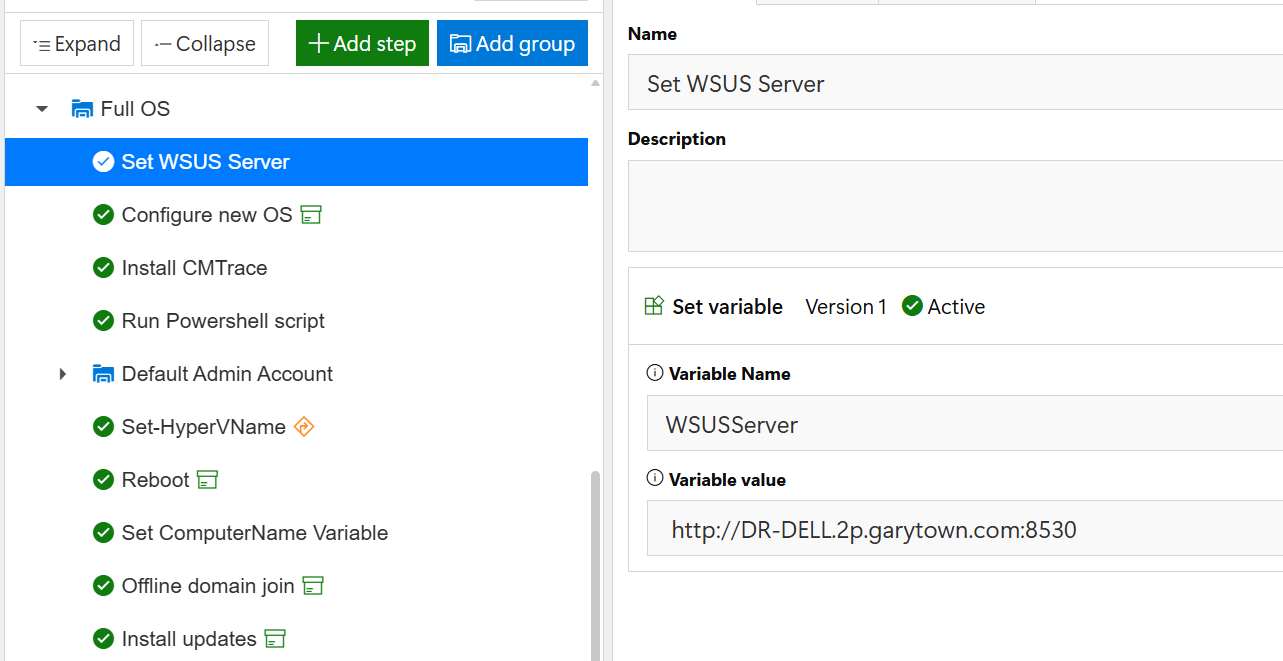Viewport: 1283px width, 661px height.
Task: Click the Expand button
Action: coord(77,44)
